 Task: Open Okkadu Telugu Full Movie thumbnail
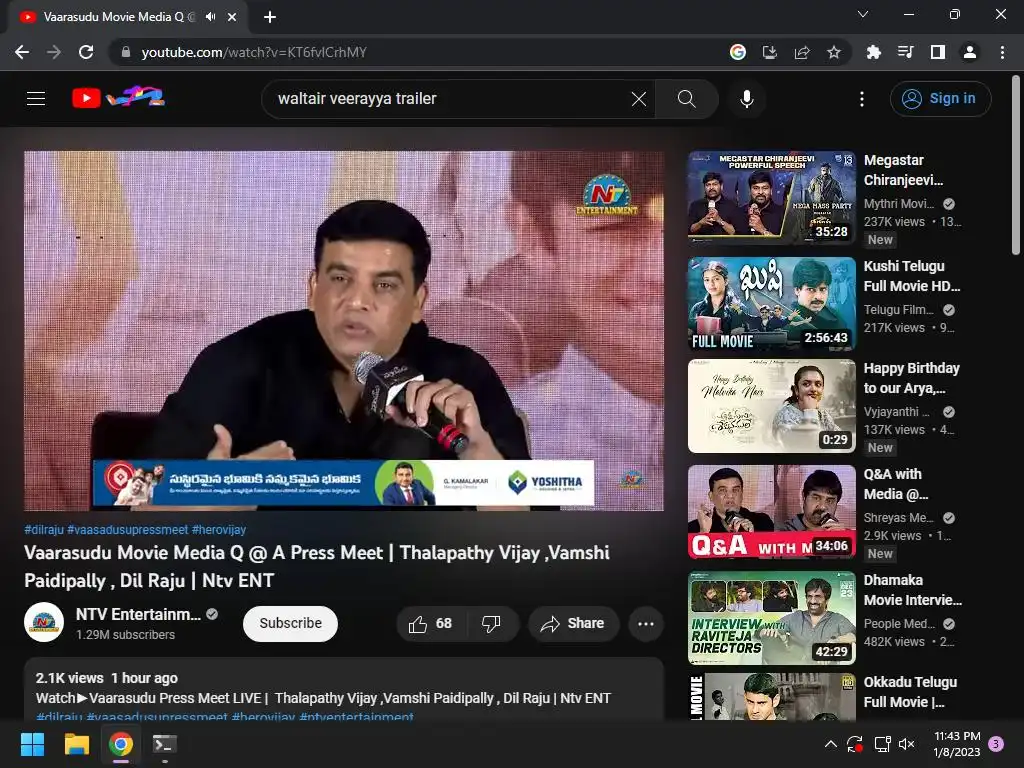click(771, 697)
